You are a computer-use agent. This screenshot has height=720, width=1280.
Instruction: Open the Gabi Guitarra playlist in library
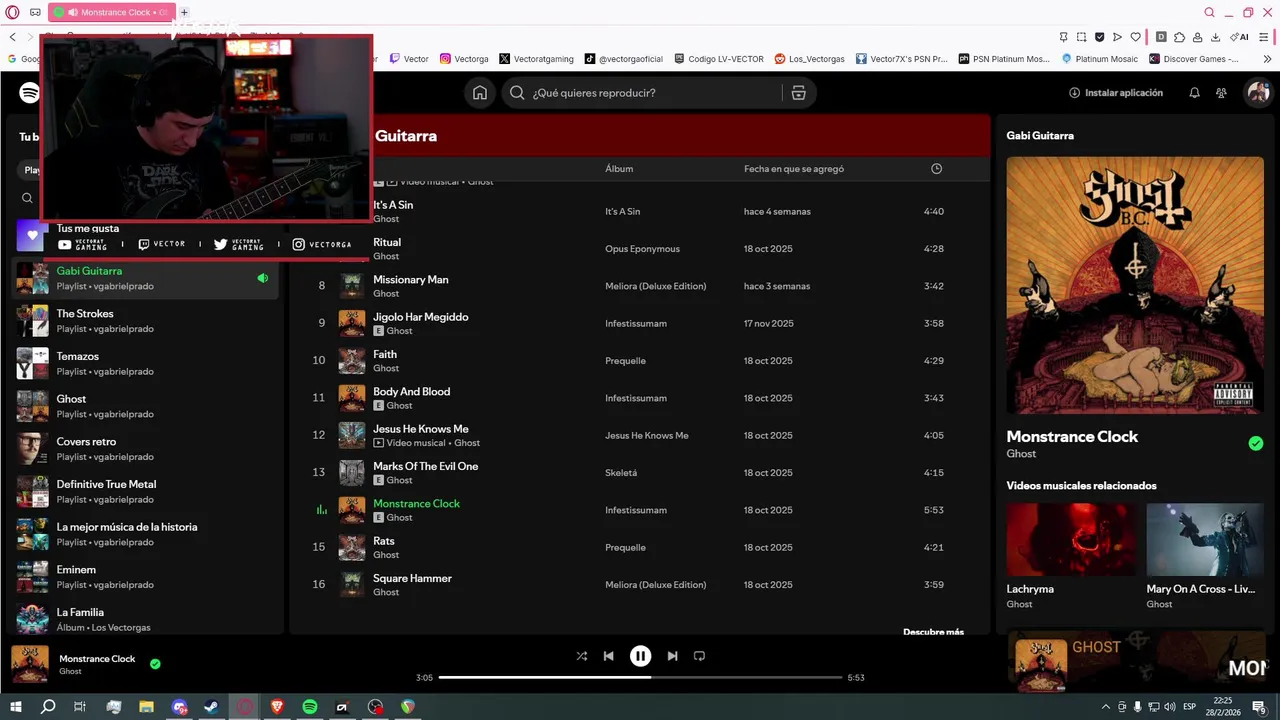click(x=145, y=279)
